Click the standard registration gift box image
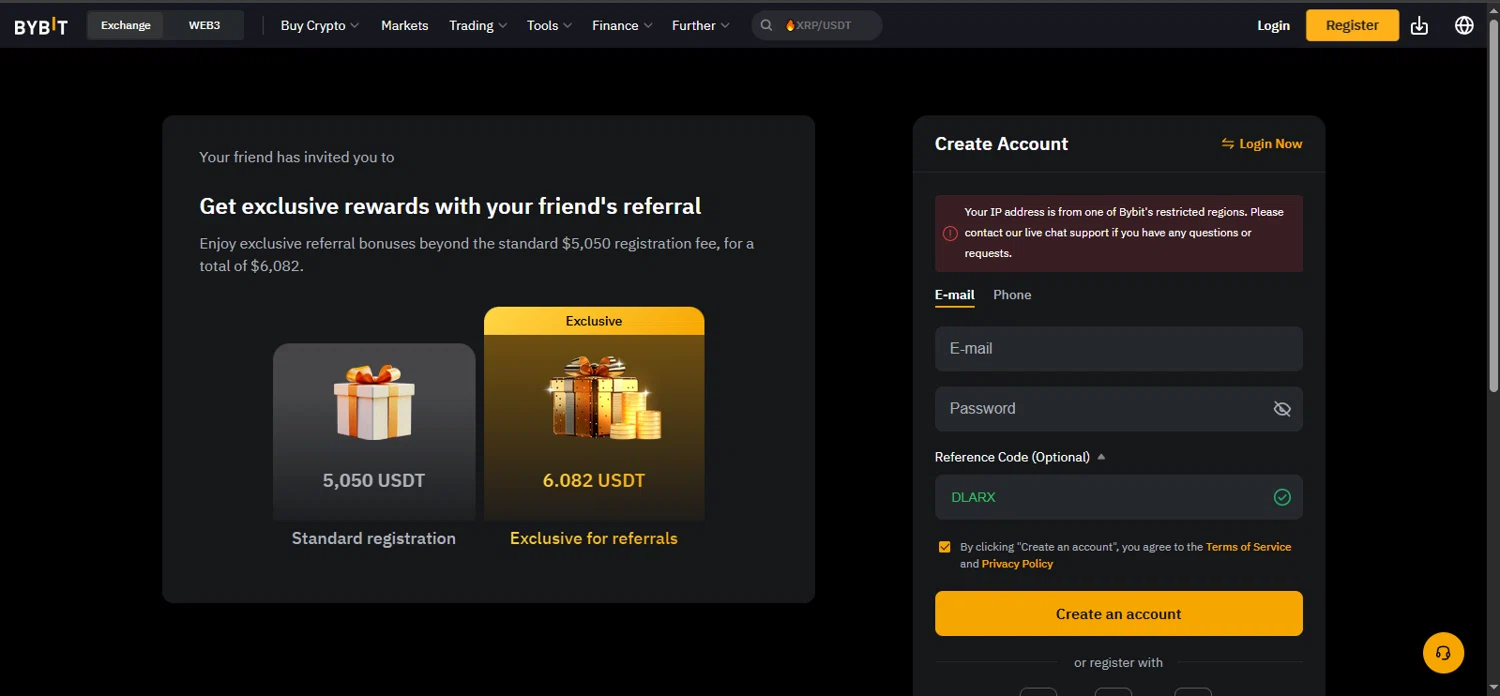This screenshot has width=1500, height=696. tap(374, 401)
